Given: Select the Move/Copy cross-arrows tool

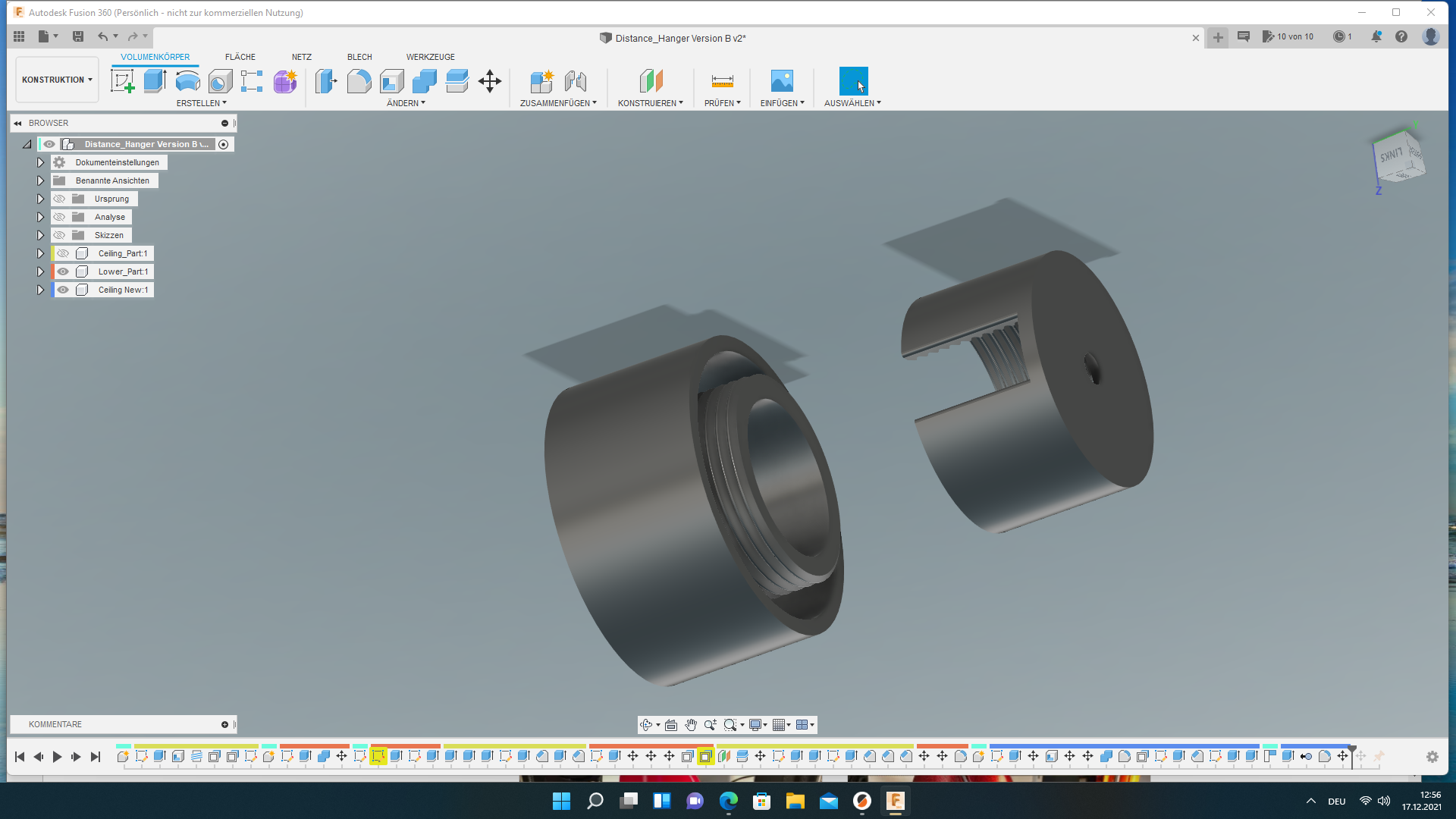Looking at the screenshot, I should 490,81.
